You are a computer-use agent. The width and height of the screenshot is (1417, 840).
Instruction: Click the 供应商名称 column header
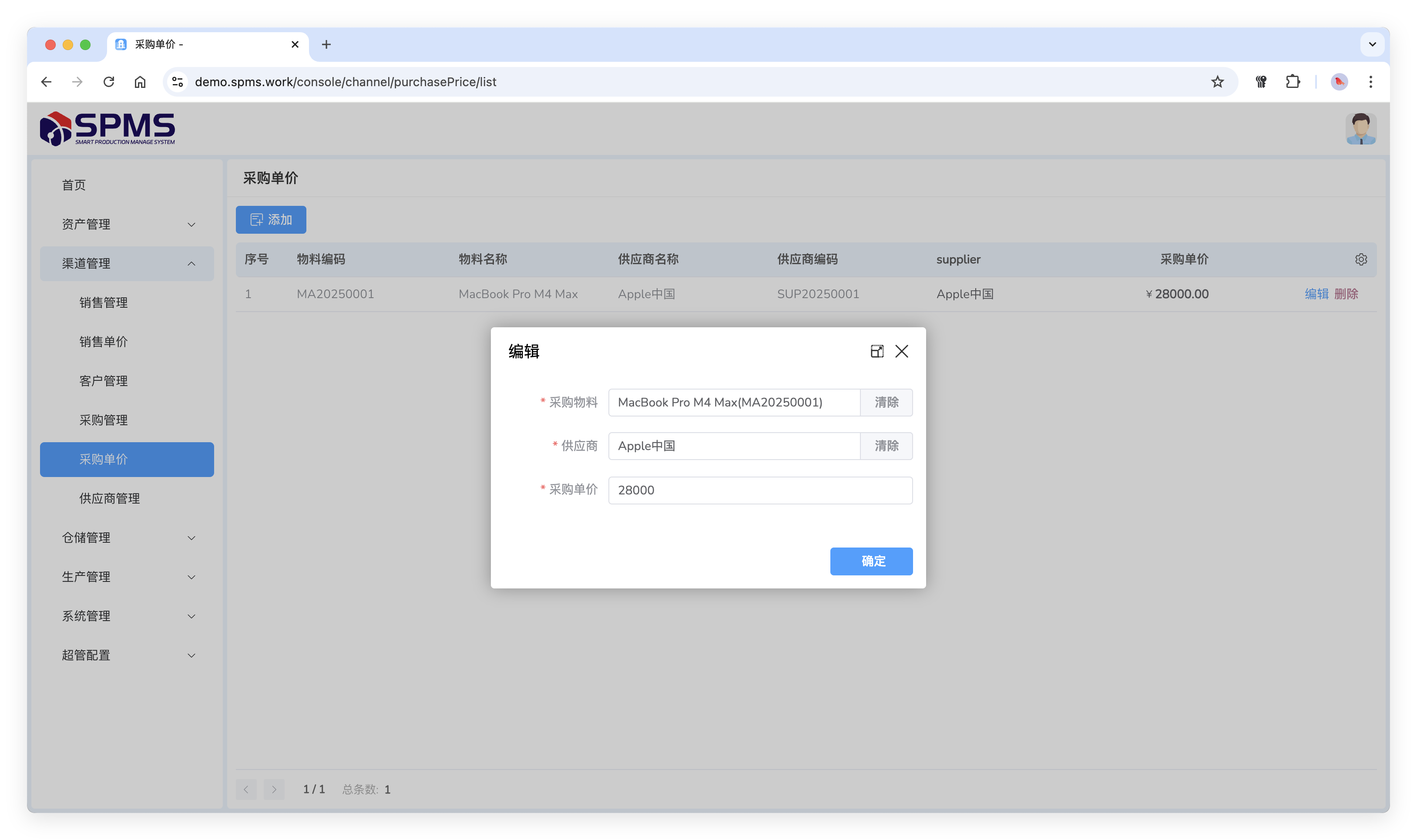[648, 259]
